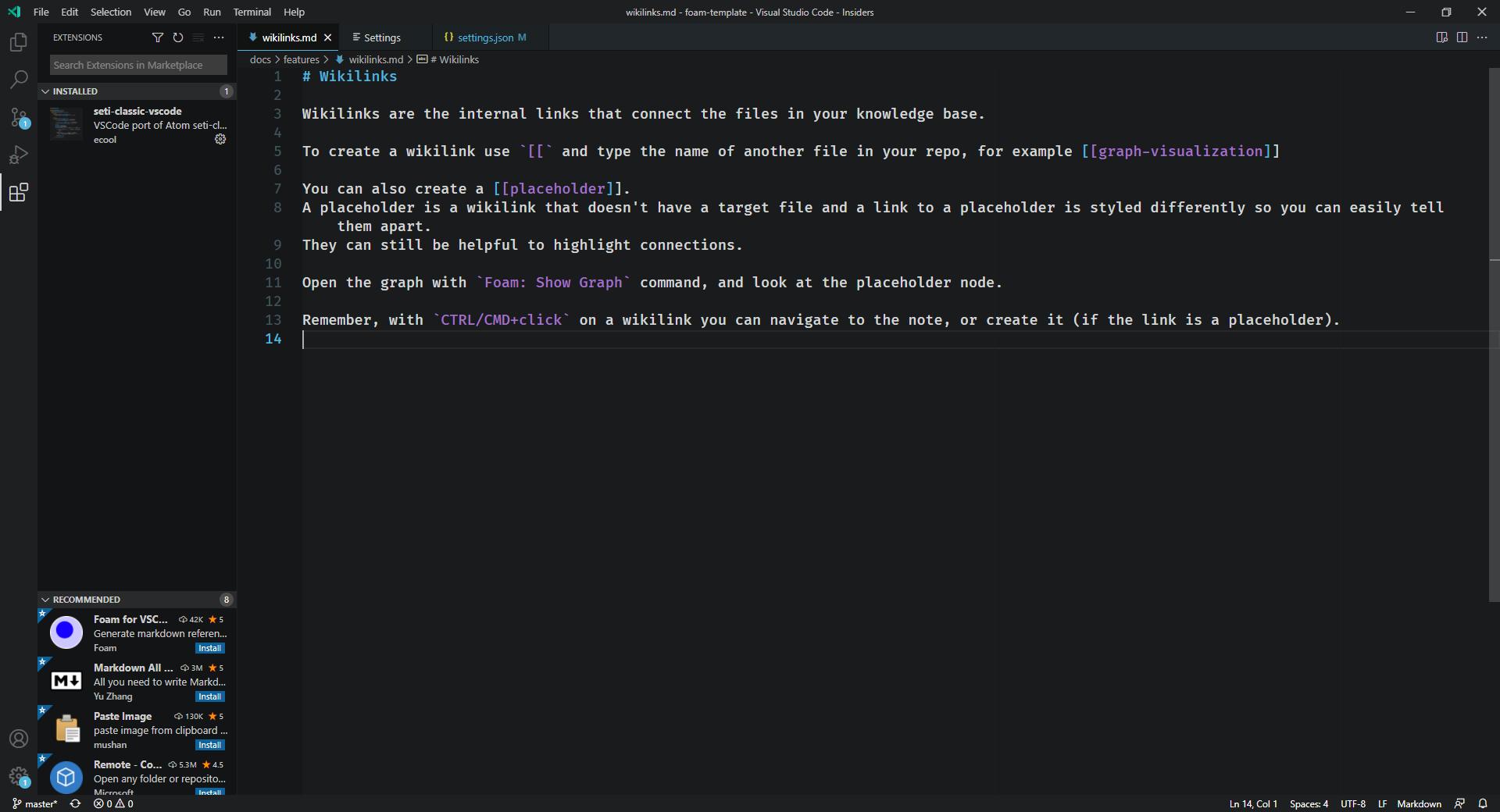The width and height of the screenshot is (1500, 812).
Task: Install the Paste Image extension
Action: tap(209, 745)
